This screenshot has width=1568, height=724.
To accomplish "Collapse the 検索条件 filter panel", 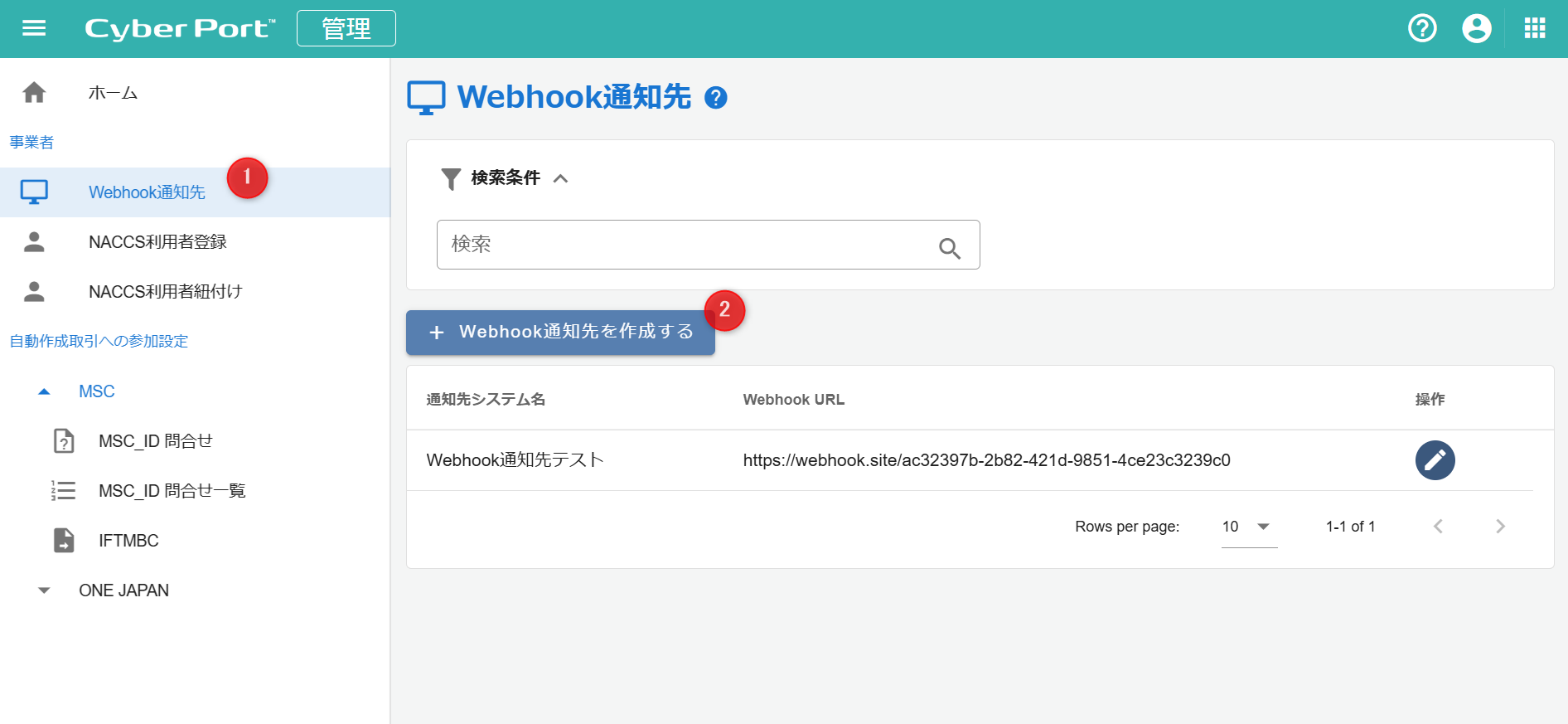I will click(561, 178).
